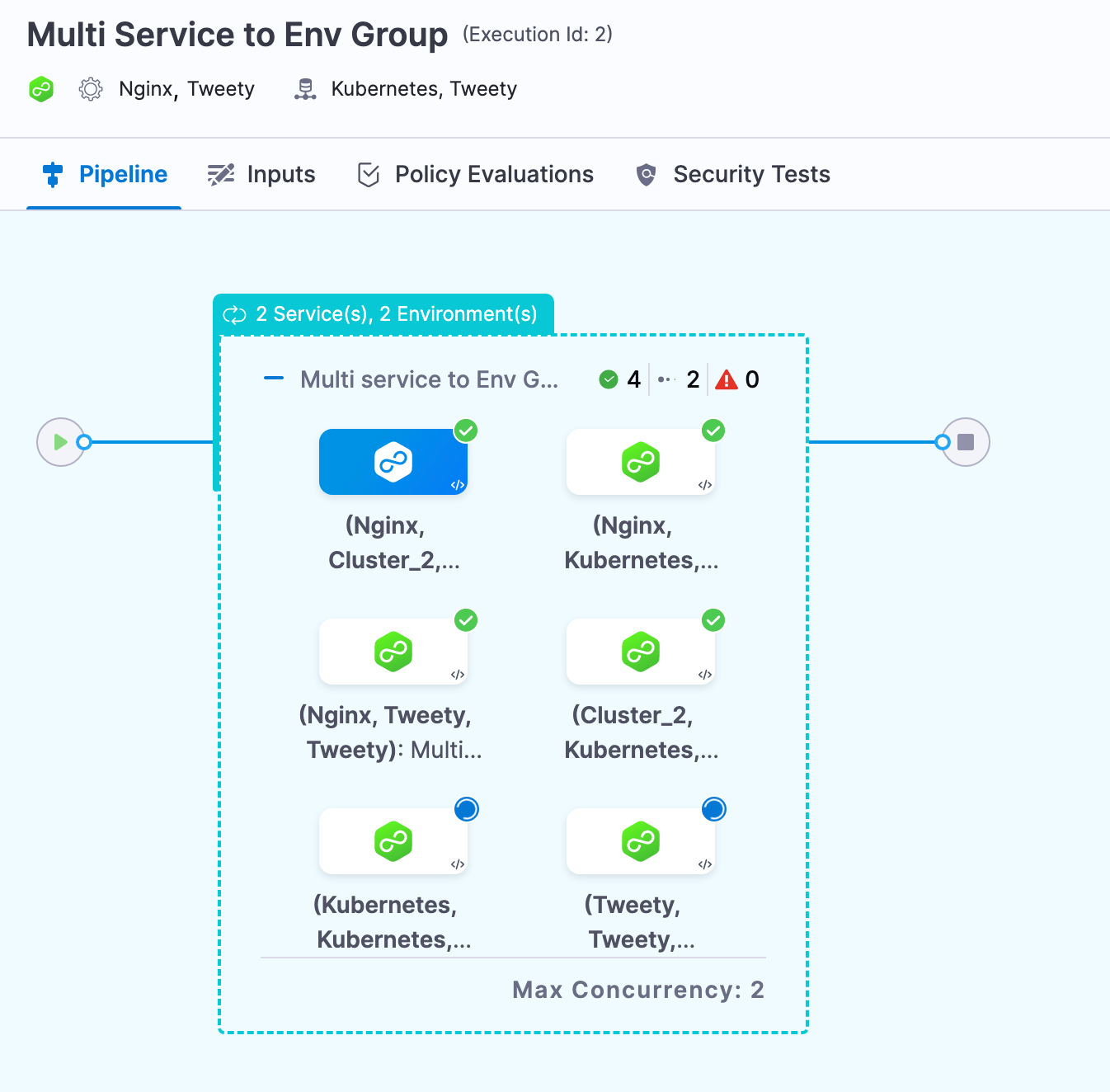Click the services gear icon in header

91,89
